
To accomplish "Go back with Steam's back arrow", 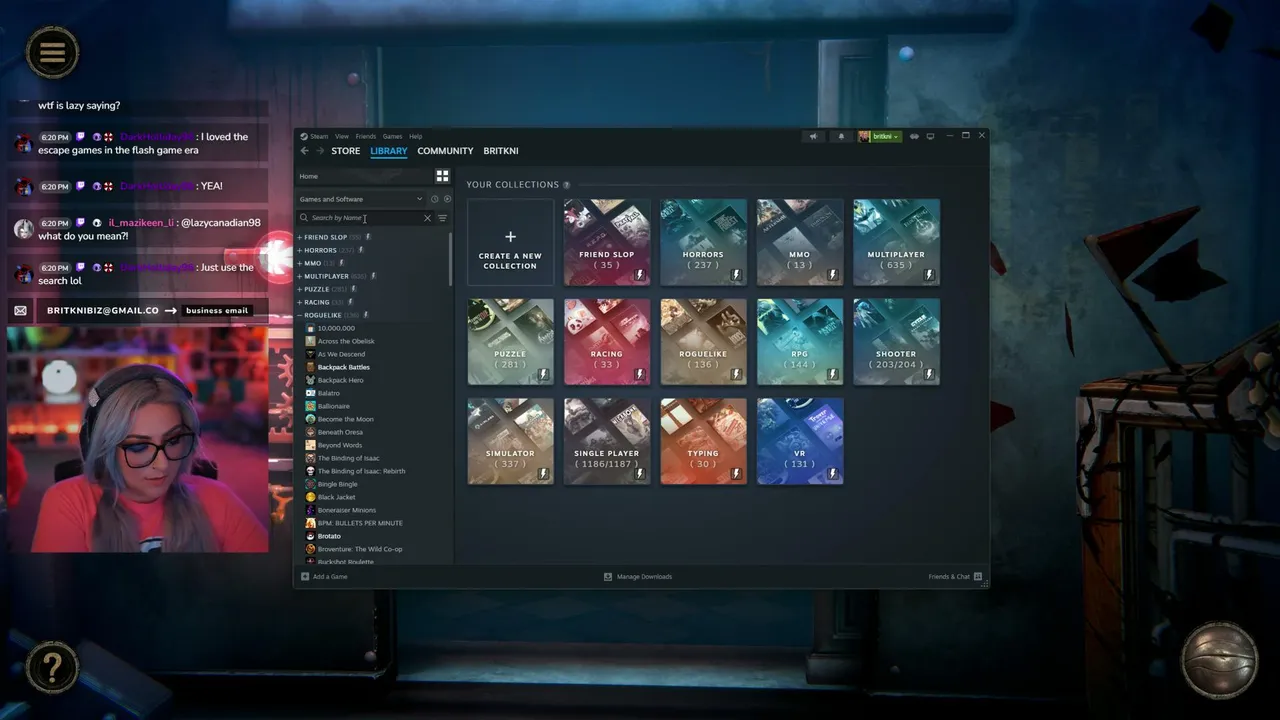I will [305, 151].
